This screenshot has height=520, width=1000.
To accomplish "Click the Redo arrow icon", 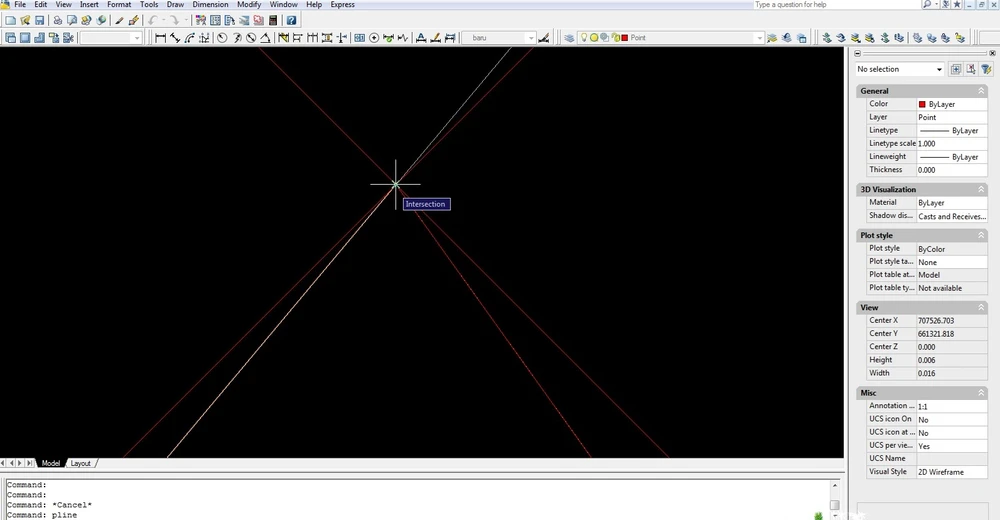I will click(174, 20).
